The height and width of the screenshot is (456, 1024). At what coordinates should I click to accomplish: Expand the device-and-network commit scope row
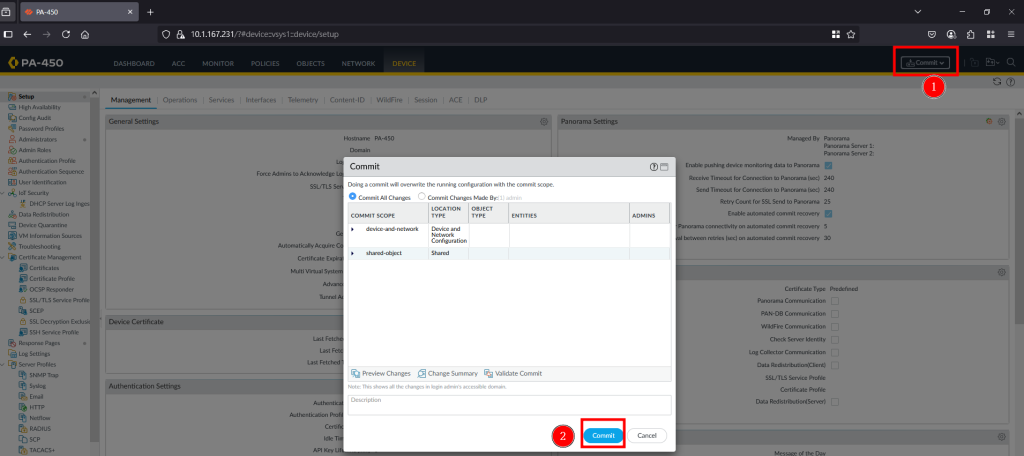(x=353, y=229)
